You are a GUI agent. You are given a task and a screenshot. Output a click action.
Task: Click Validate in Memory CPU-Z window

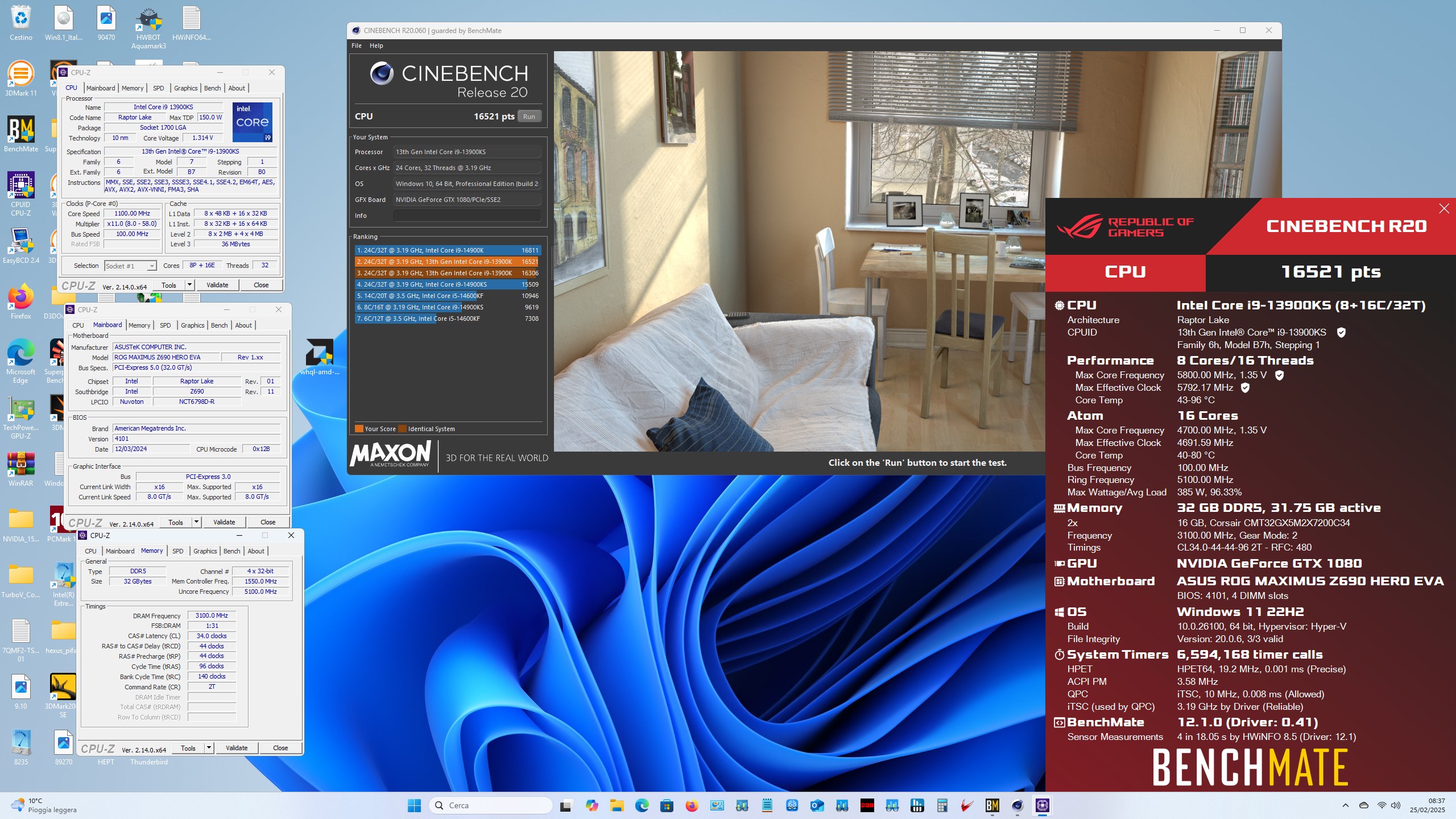(237, 748)
